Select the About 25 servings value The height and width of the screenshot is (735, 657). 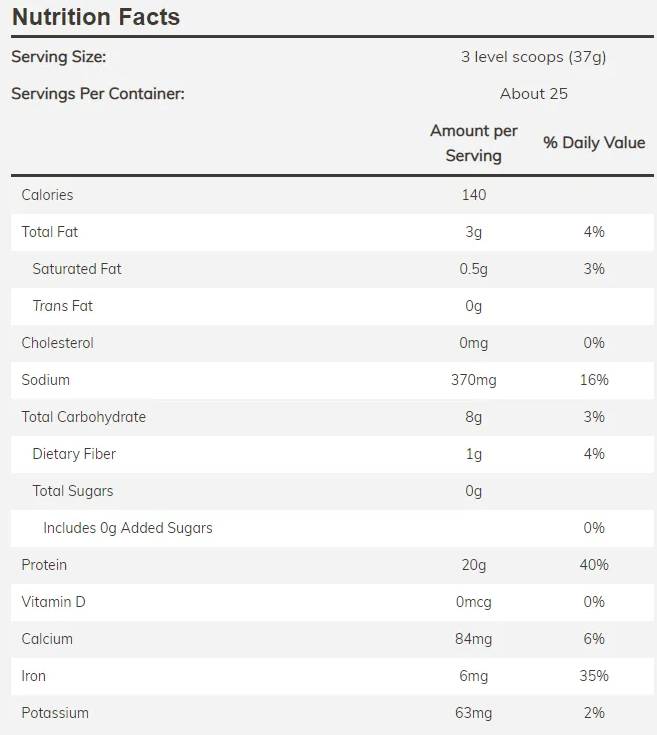coord(533,94)
